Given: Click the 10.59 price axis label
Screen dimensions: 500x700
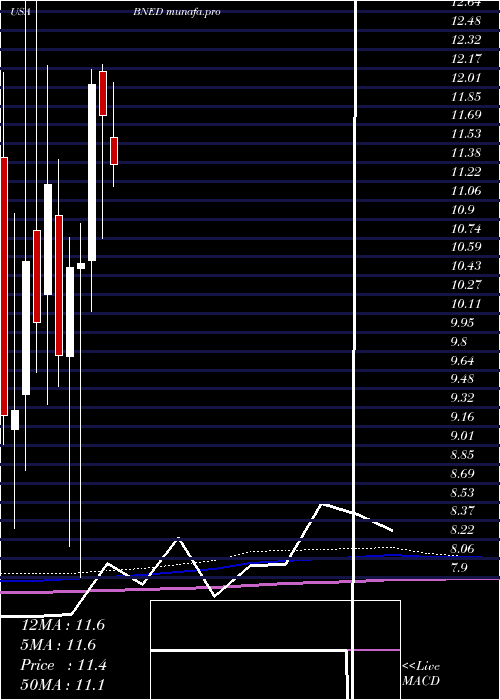Looking at the screenshot, I should click(466, 246).
